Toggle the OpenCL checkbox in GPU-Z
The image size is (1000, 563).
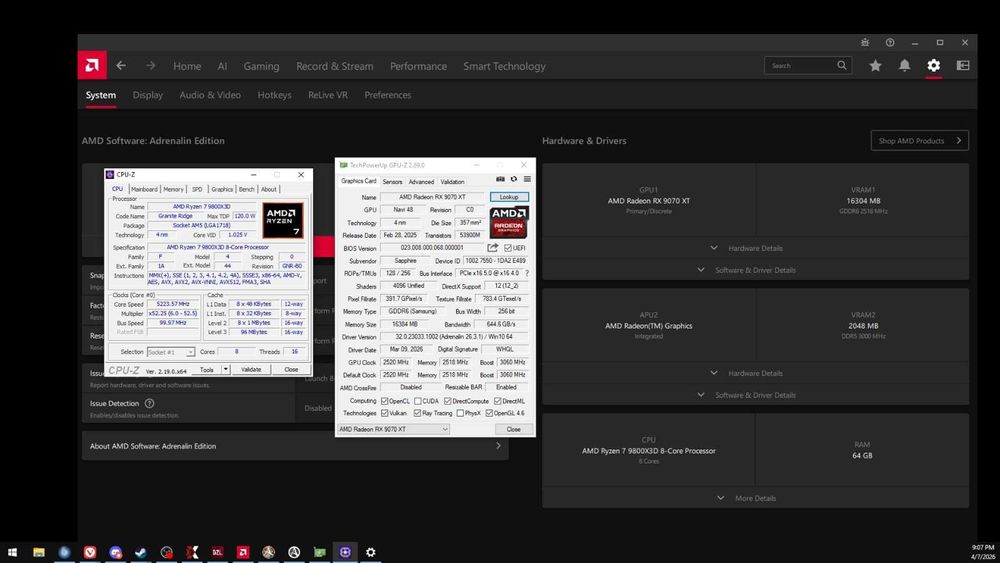coord(385,401)
